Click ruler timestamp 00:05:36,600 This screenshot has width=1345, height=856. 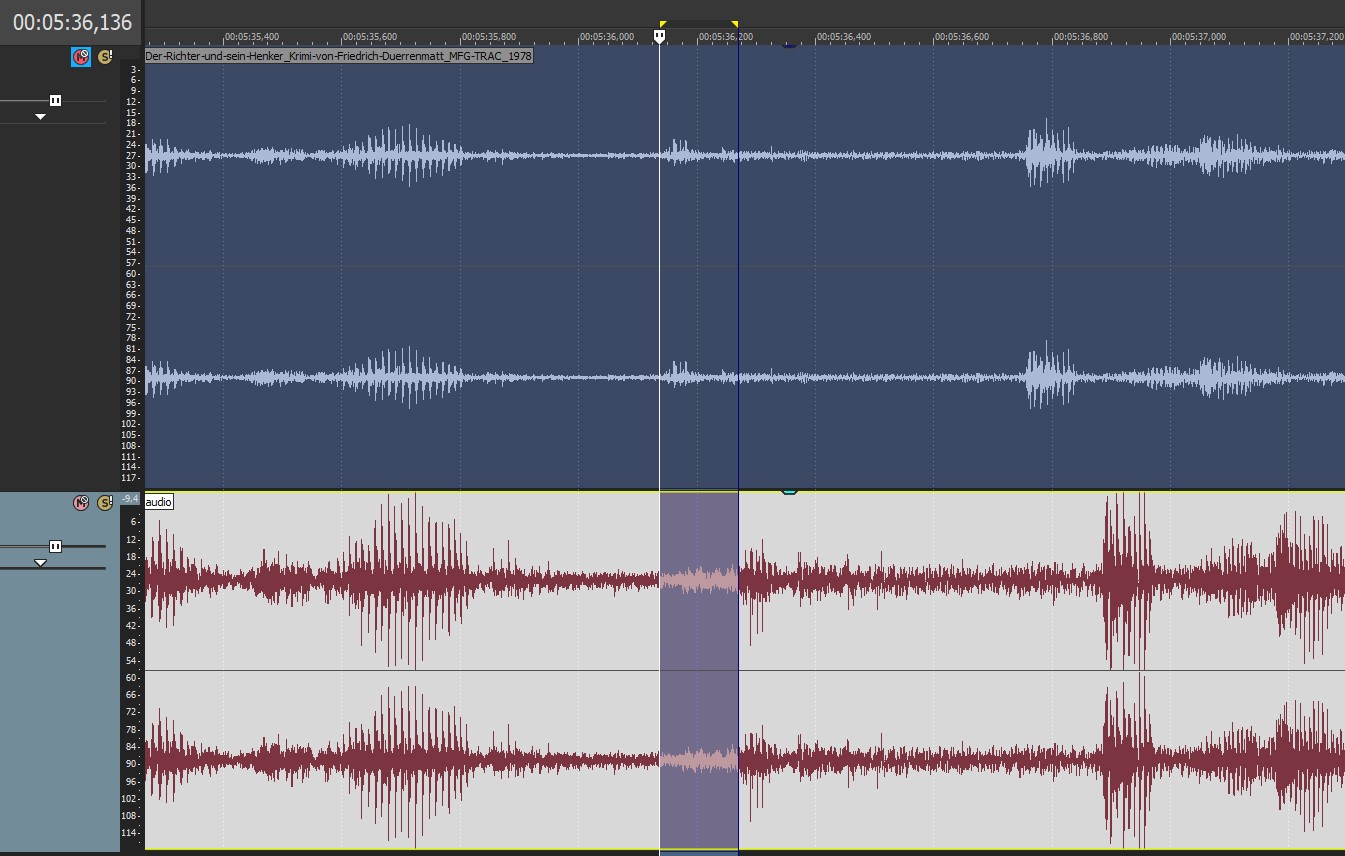tap(963, 37)
